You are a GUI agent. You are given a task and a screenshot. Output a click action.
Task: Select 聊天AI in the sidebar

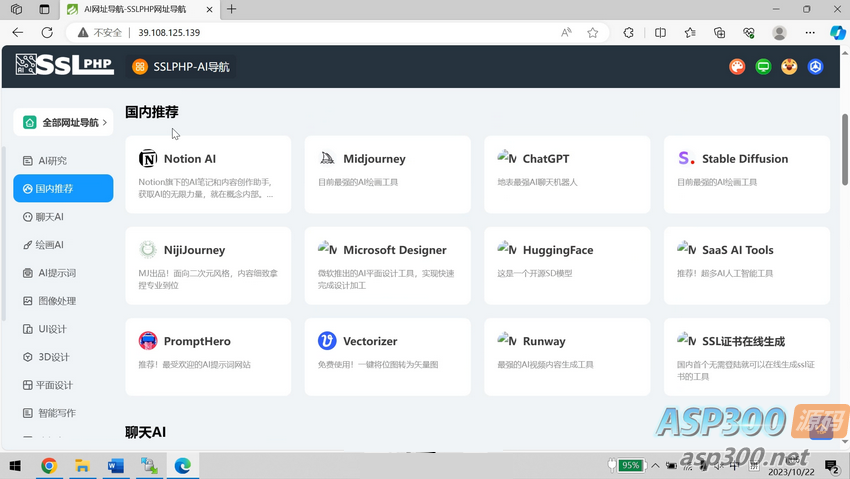coord(50,217)
